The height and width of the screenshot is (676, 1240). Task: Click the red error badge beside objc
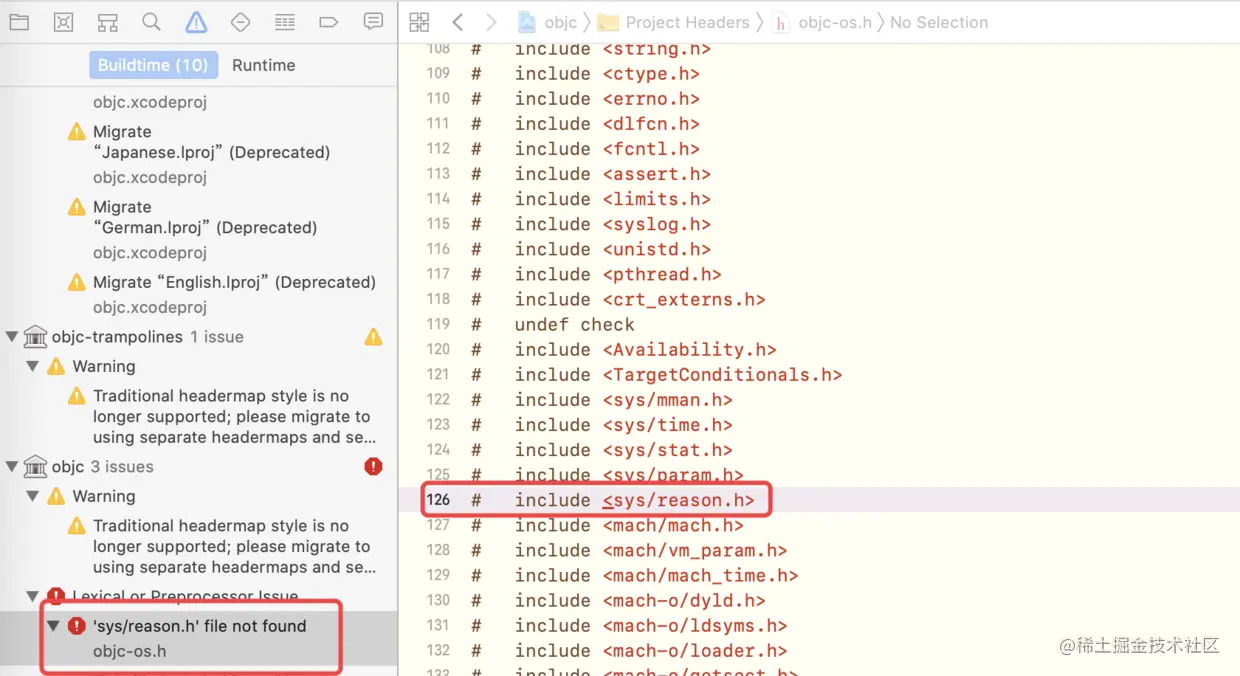(x=373, y=467)
